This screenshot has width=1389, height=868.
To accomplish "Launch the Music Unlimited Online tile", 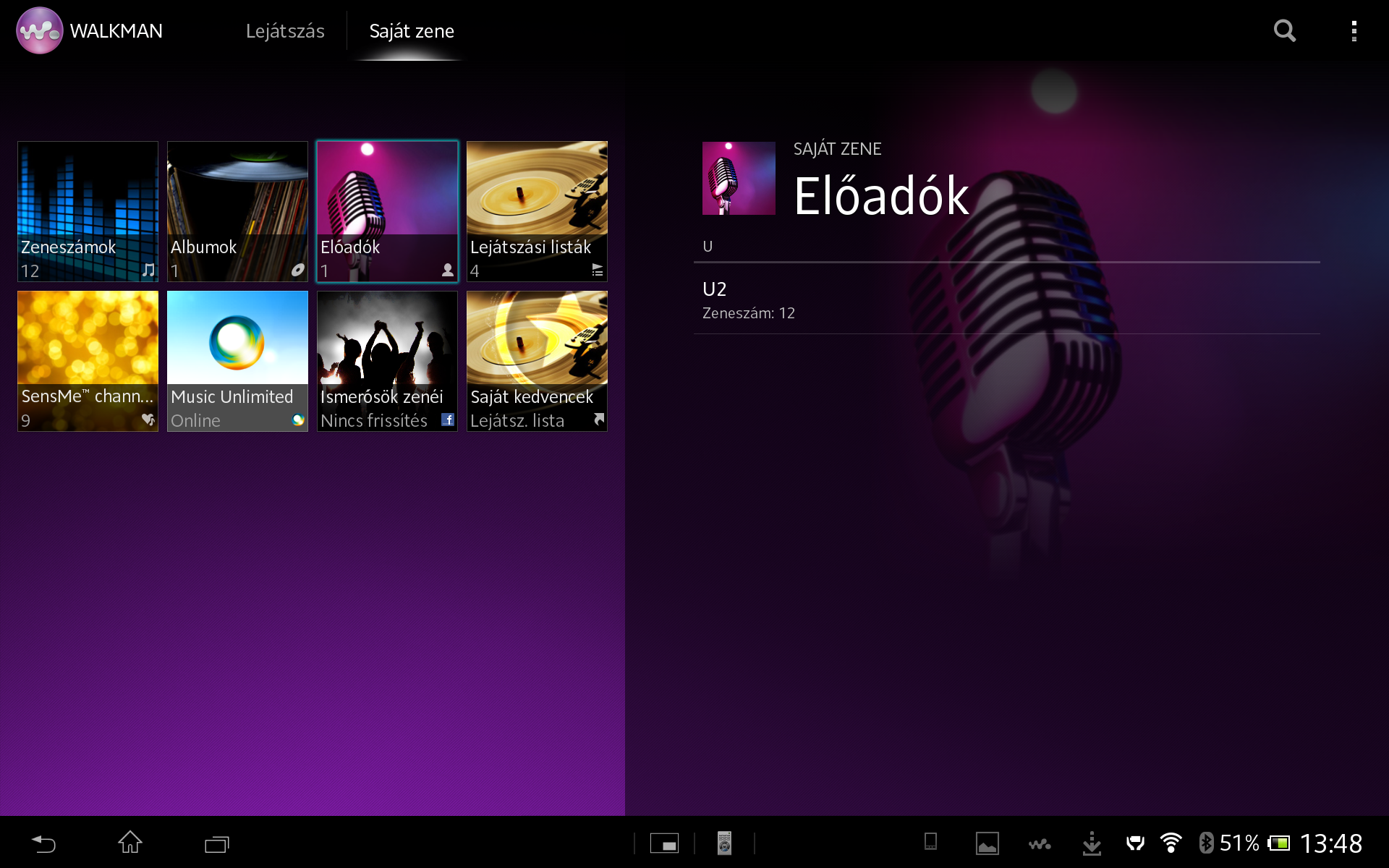I will point(237,361).
